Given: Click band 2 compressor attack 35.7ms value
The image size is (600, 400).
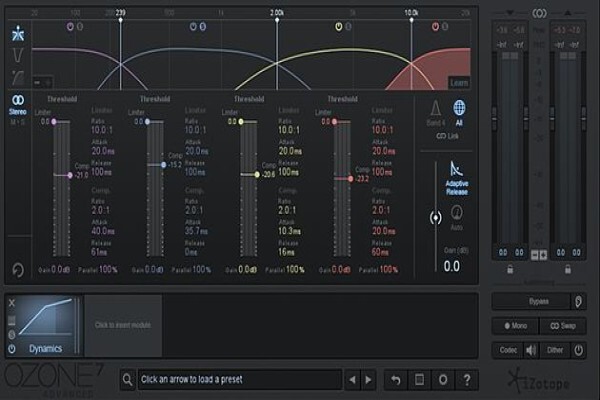Looking at the screenshot, I should tap(196, 231).
